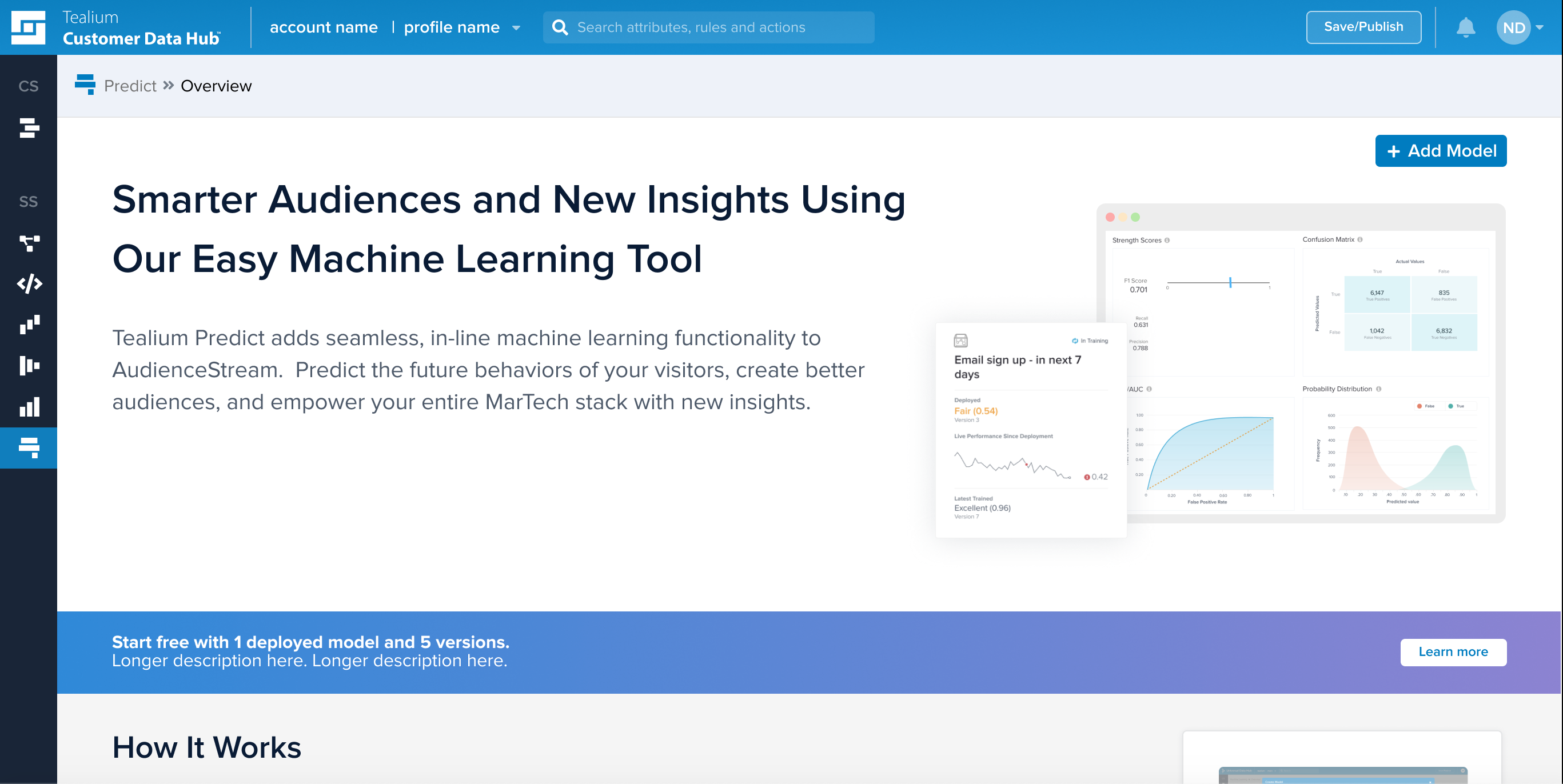
Task: Click the Fair (0.54) deployed score
Action: 976,410
